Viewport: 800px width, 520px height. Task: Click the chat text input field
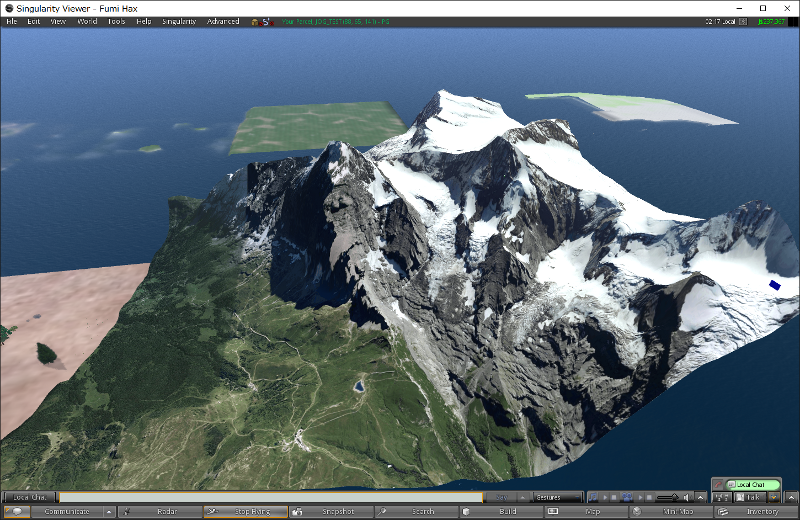coord(270,497)
